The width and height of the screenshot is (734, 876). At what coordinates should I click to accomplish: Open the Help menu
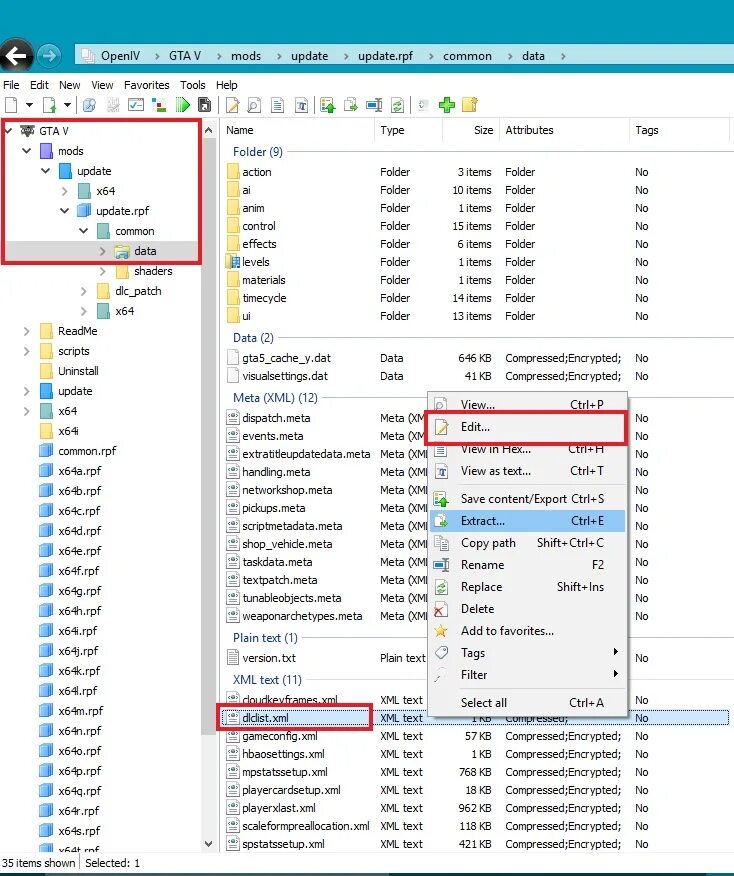(227, 85)
